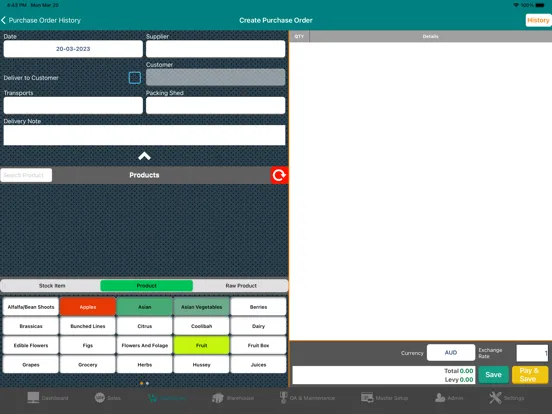Click the Details column header
552x414 pixels.
(431, 36)
